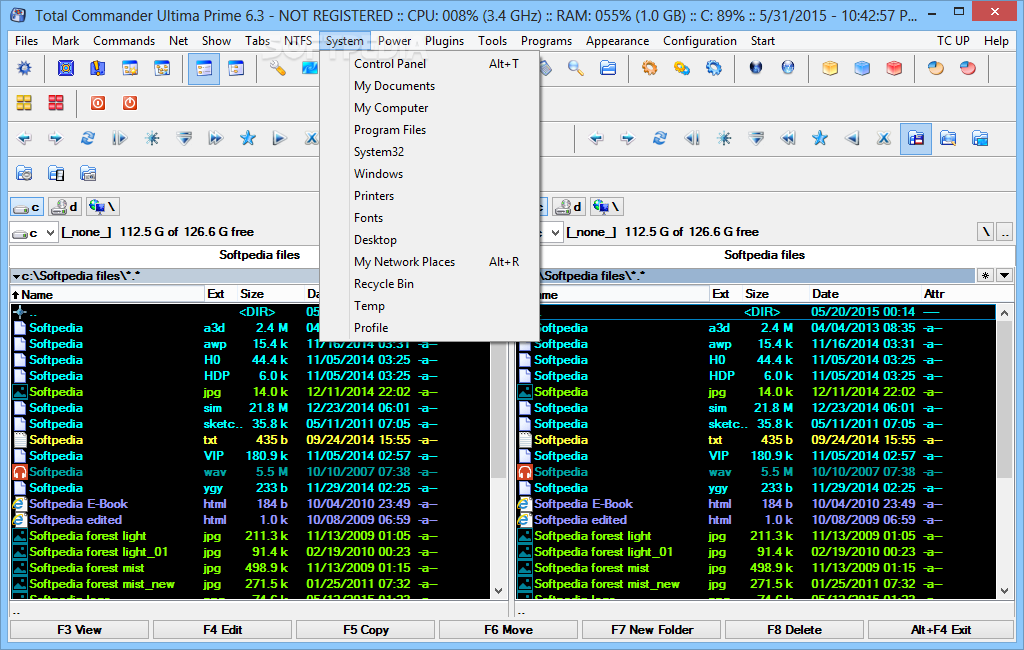Click the yellow-blue double gears icon
Viewport: 1024px width, 650px height.
pos(682,68)
